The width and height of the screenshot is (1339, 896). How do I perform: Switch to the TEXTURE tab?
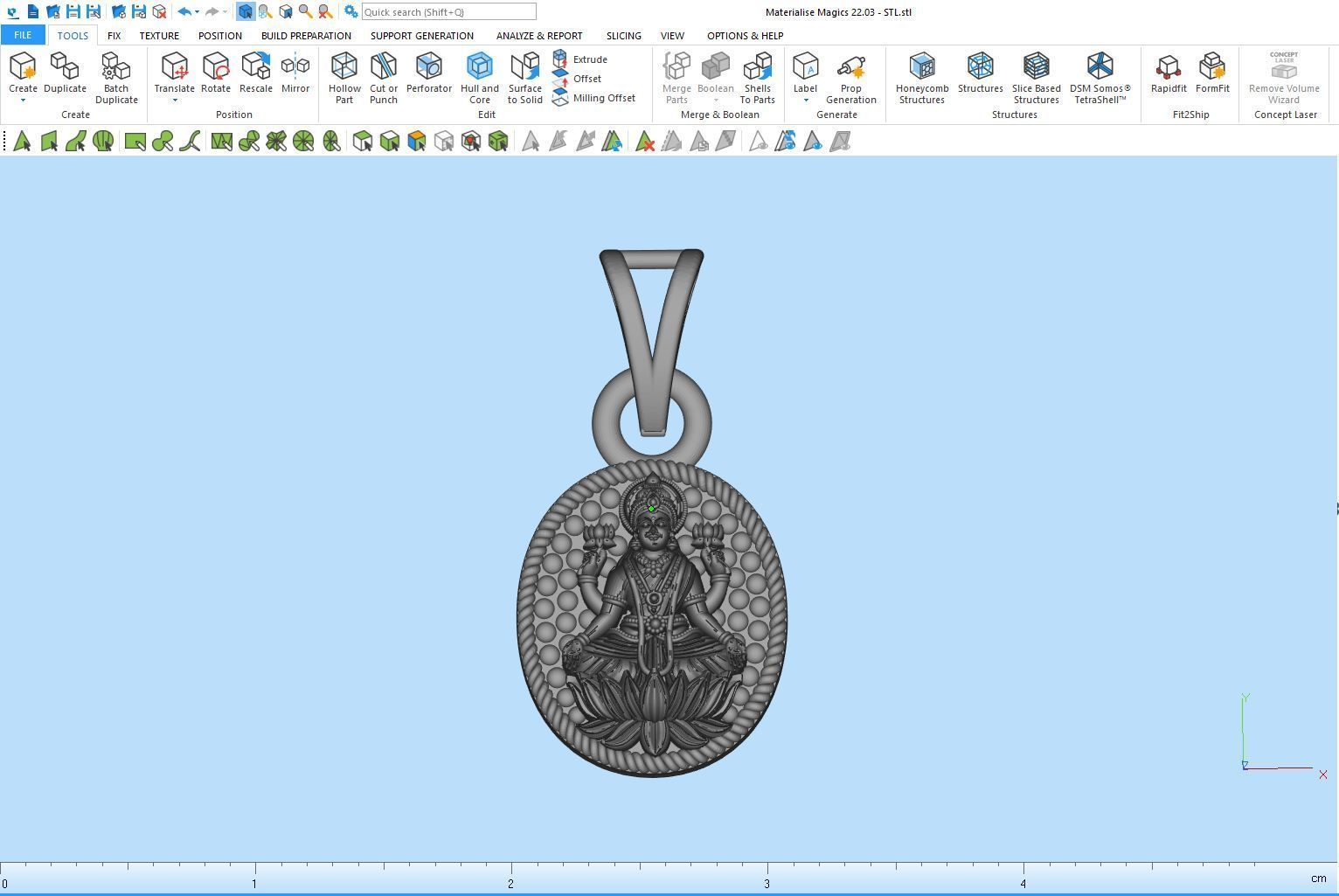tap(159, 36)
